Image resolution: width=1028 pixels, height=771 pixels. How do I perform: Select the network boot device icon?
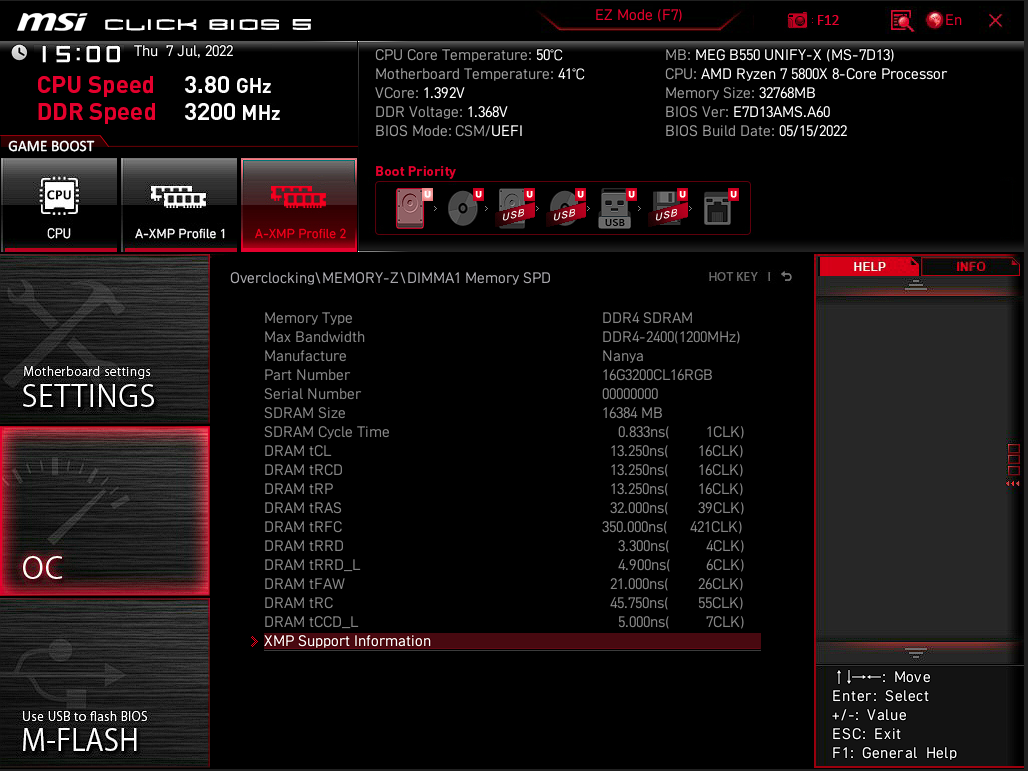pos(720,208)
